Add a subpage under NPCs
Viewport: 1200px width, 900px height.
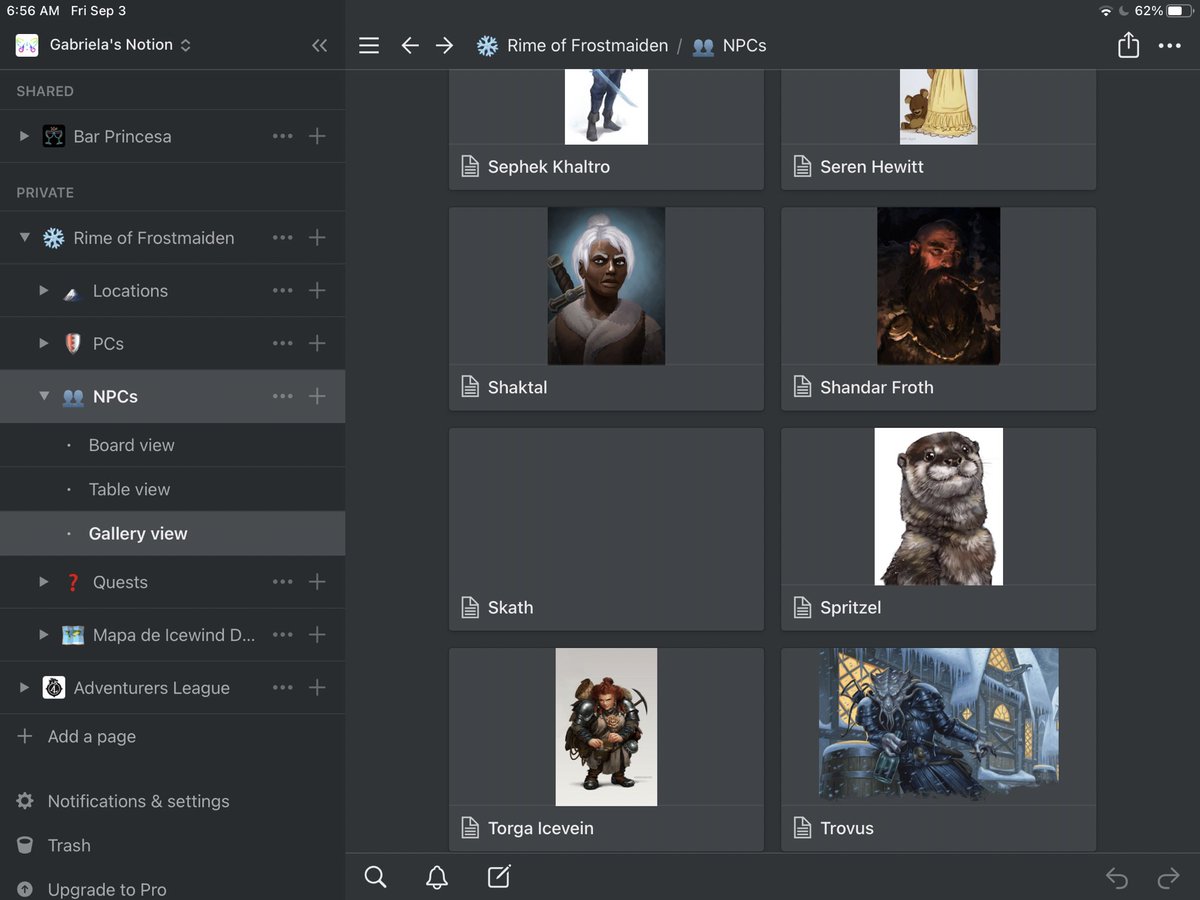coord(317,397)
